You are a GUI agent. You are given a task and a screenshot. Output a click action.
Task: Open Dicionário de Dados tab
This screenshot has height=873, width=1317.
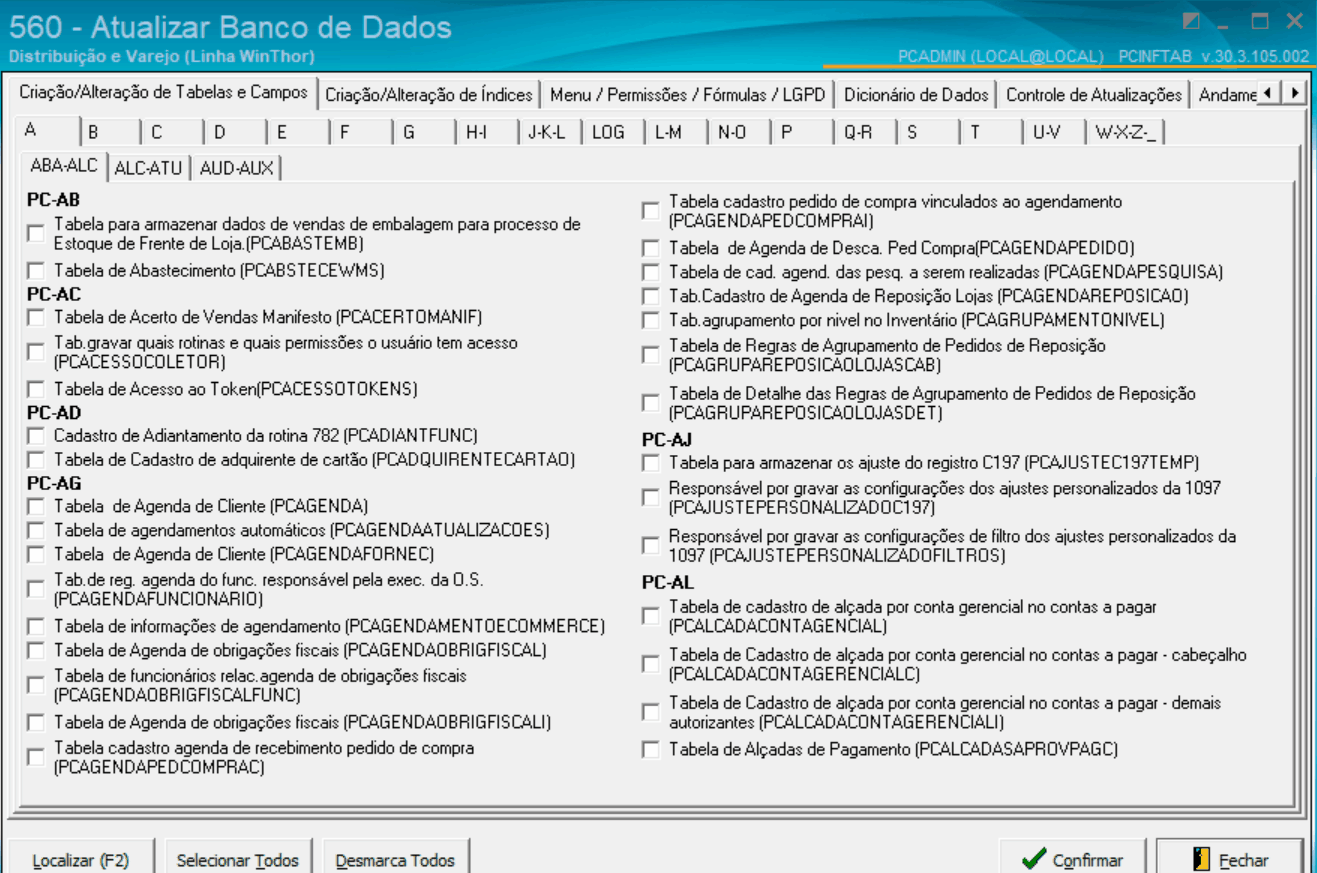916,95
